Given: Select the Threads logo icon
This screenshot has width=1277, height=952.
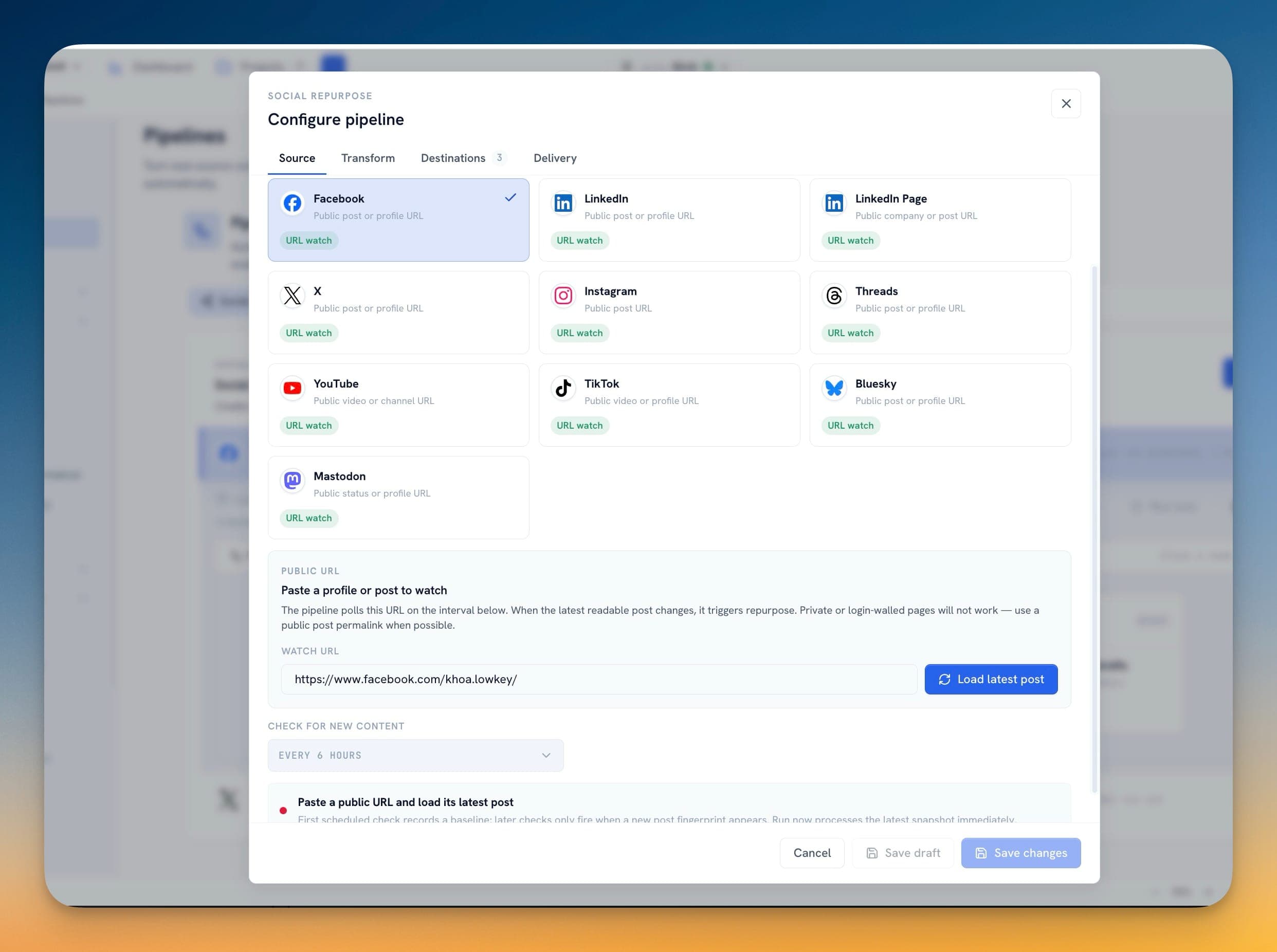Looking at the screenshot, I should coord(834,296).
